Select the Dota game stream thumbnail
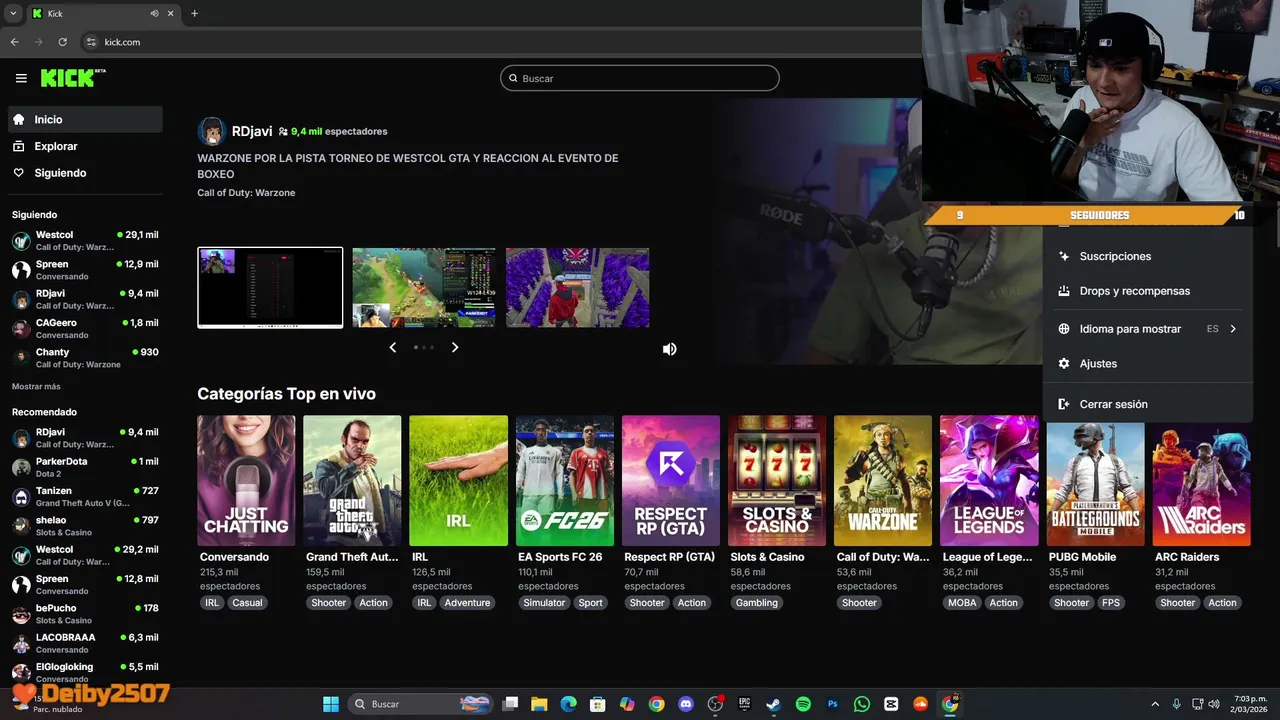The height and width of the screenshot is (720, 1280). (424, 288)
